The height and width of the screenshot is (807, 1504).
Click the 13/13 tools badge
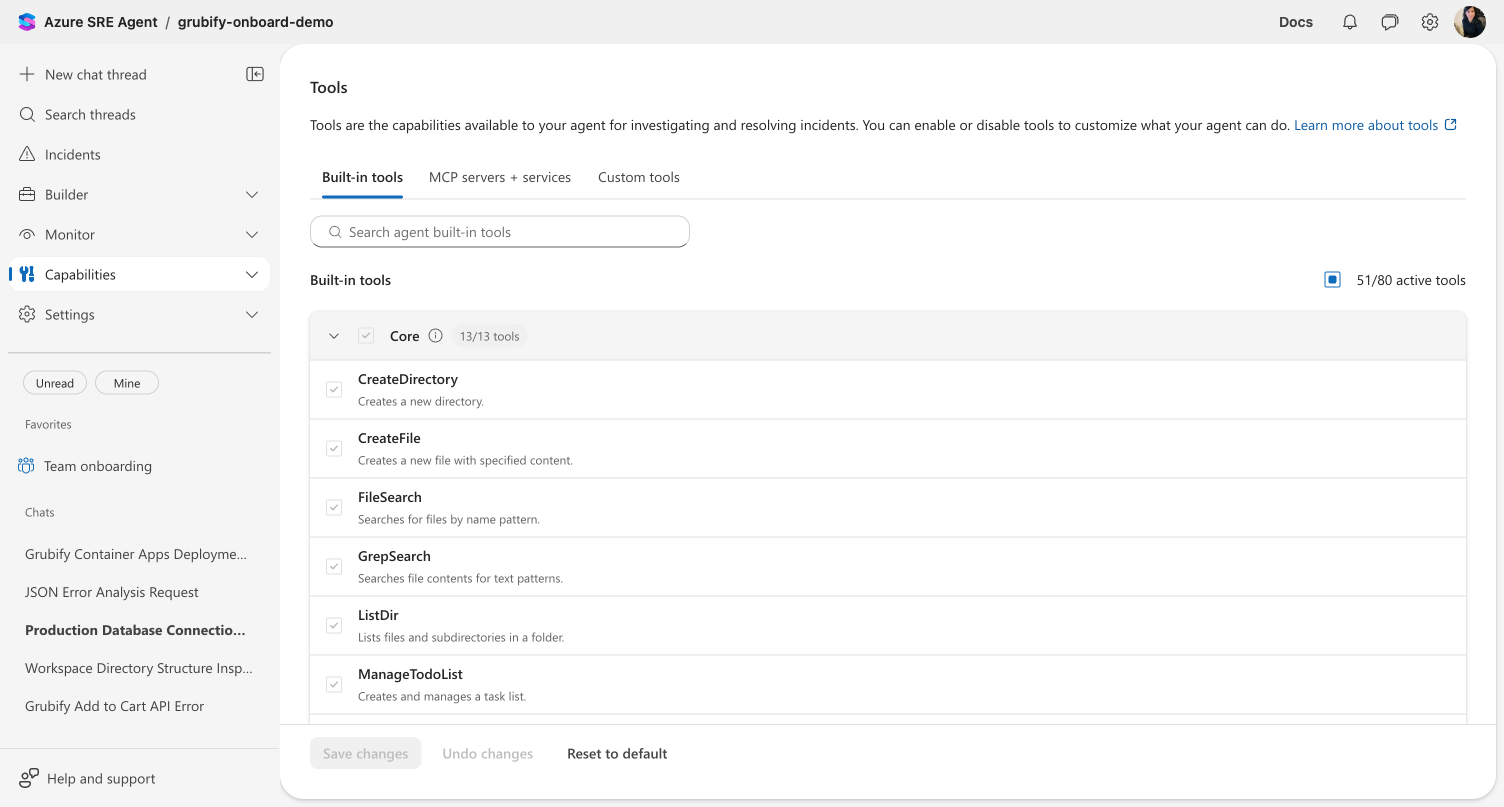pyautogui.click(x=489, y=336)
